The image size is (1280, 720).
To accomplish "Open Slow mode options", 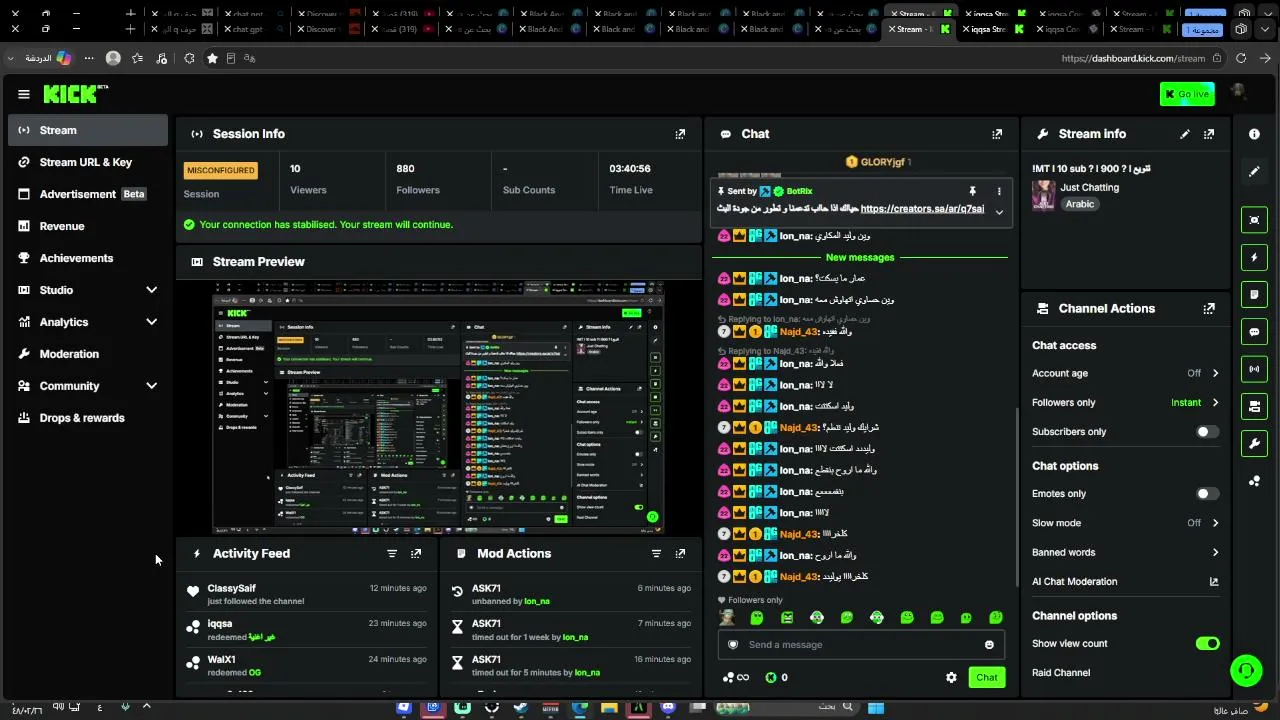I will [x=1125, y=523].
